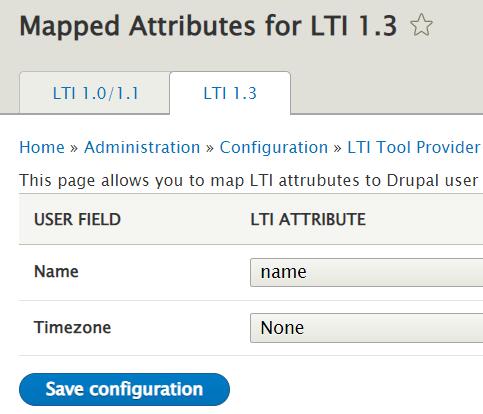Expand the Timezone attribute dropdown set to None
The image size is (483, 414).
tap(366, 328)
